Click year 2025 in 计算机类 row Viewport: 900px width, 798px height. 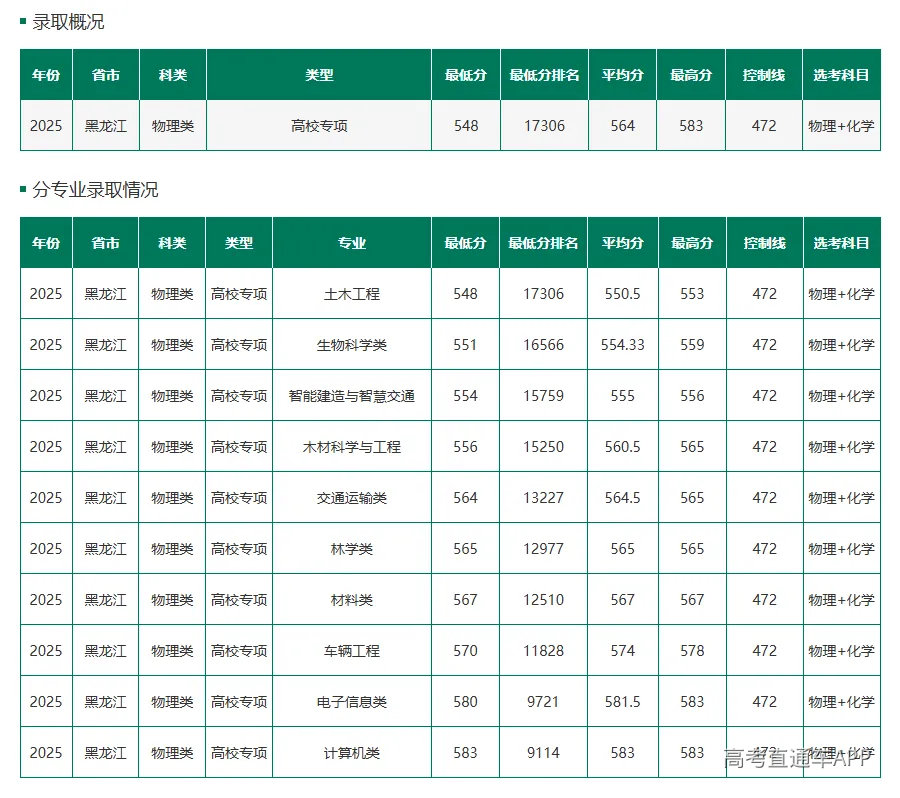pos(46,753)
